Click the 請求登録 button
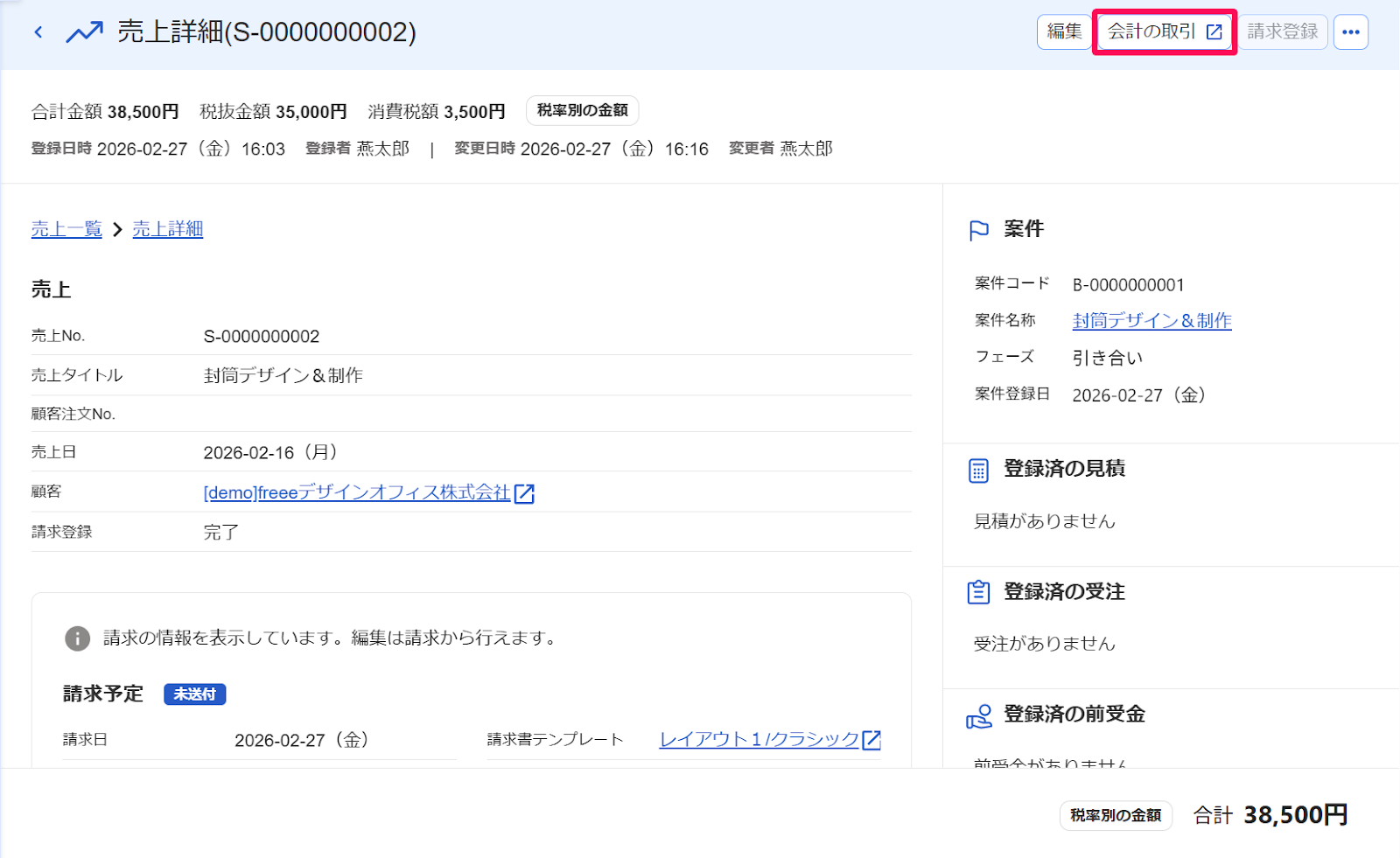The height and width of the screenshot is (858, 1400). coord(1283,31)
